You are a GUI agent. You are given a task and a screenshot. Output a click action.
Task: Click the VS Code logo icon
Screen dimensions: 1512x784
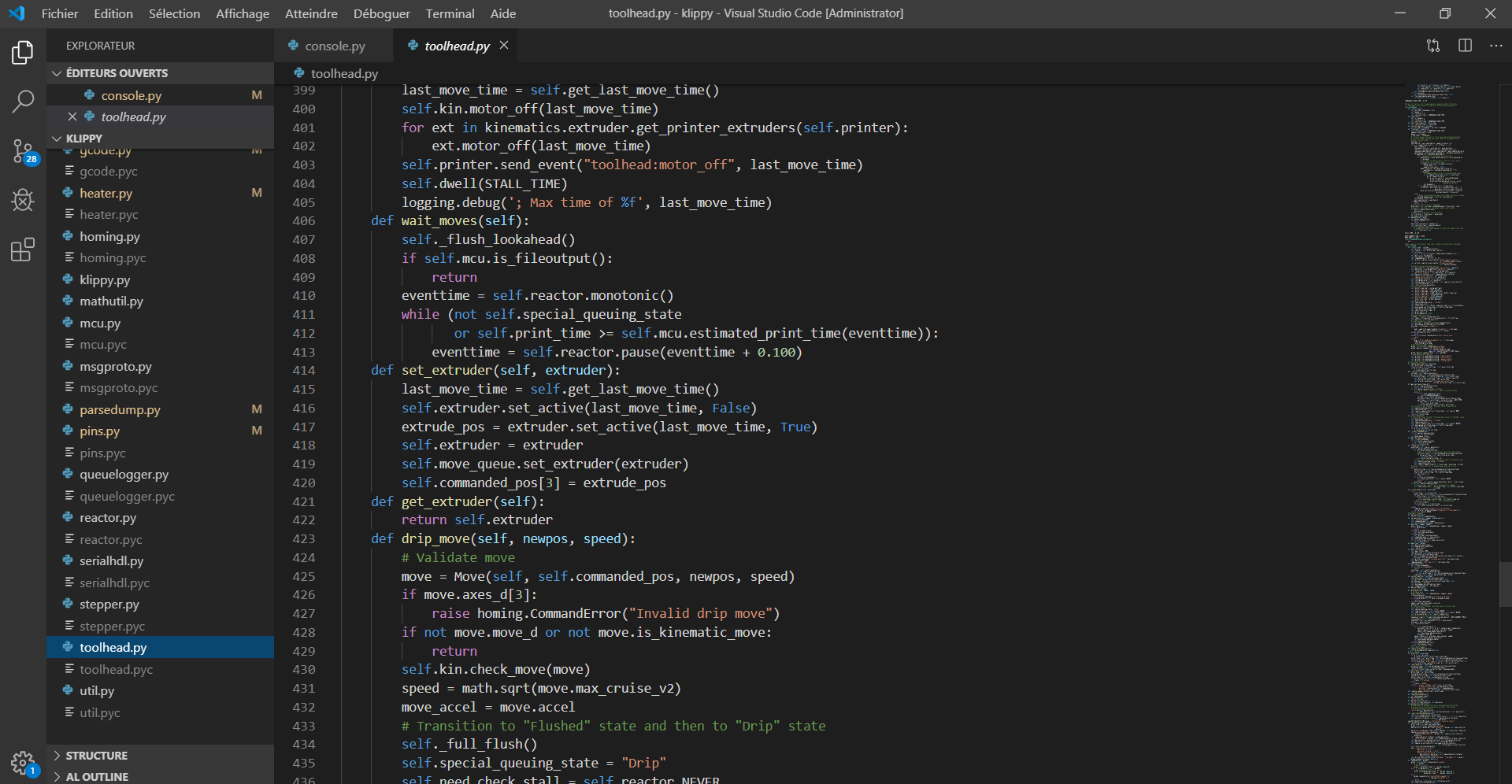pos(17,13)
